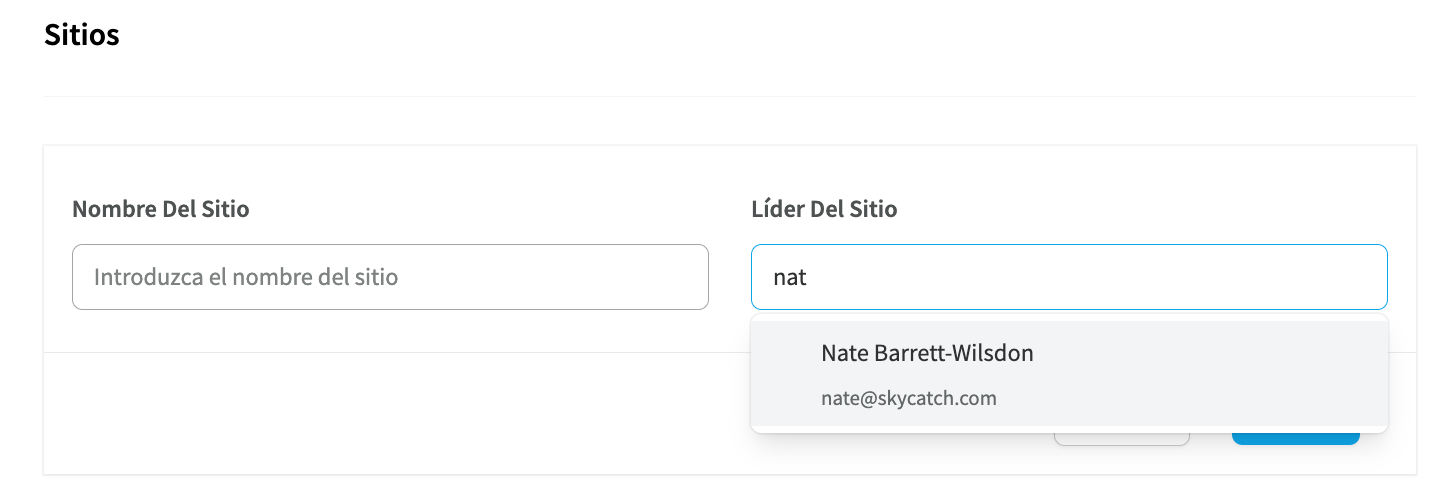1441x487 pixels.
Task: Click the divider line under Sitios heading
Action: tap(730, 96)
